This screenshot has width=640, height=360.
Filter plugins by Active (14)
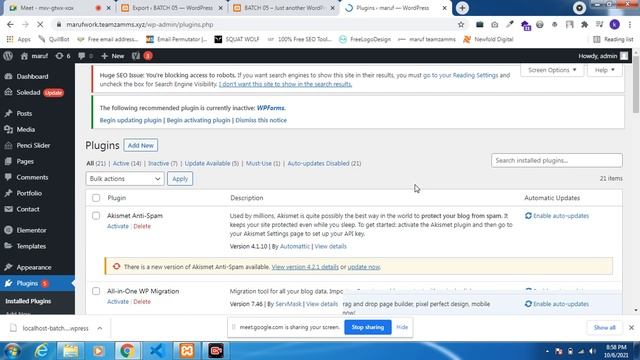(x=127, y=163)
